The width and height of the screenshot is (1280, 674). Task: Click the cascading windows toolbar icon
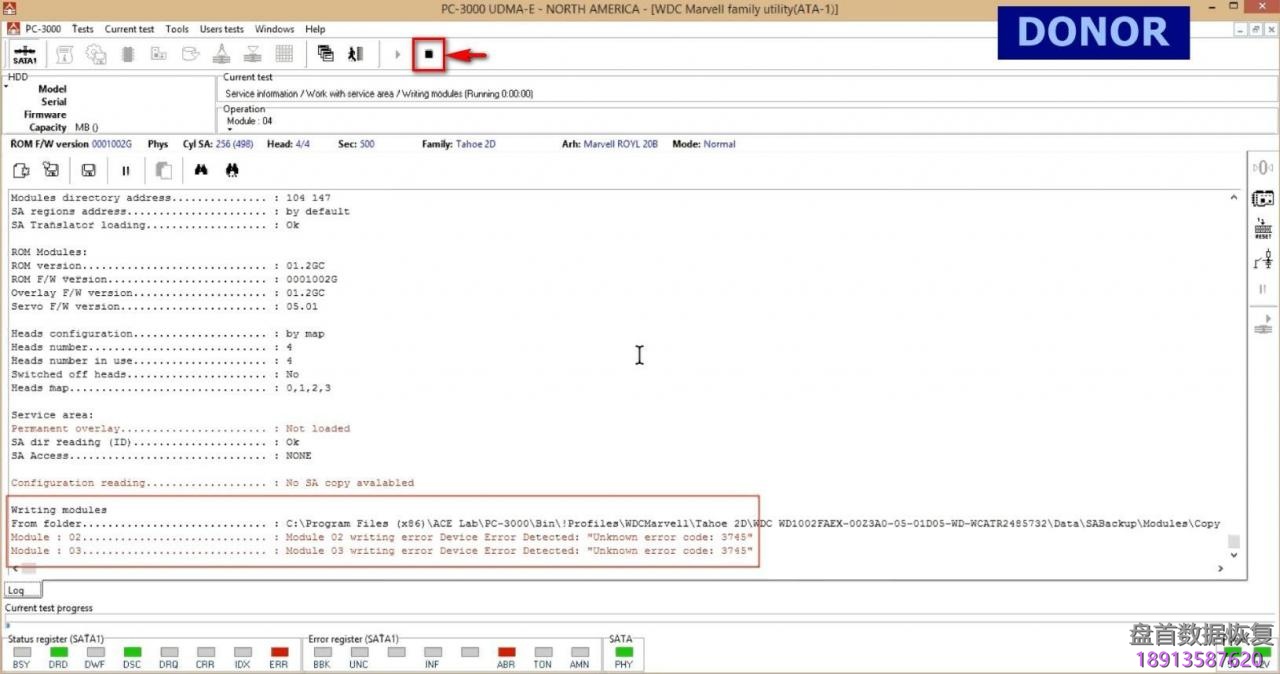click(325, 54)
